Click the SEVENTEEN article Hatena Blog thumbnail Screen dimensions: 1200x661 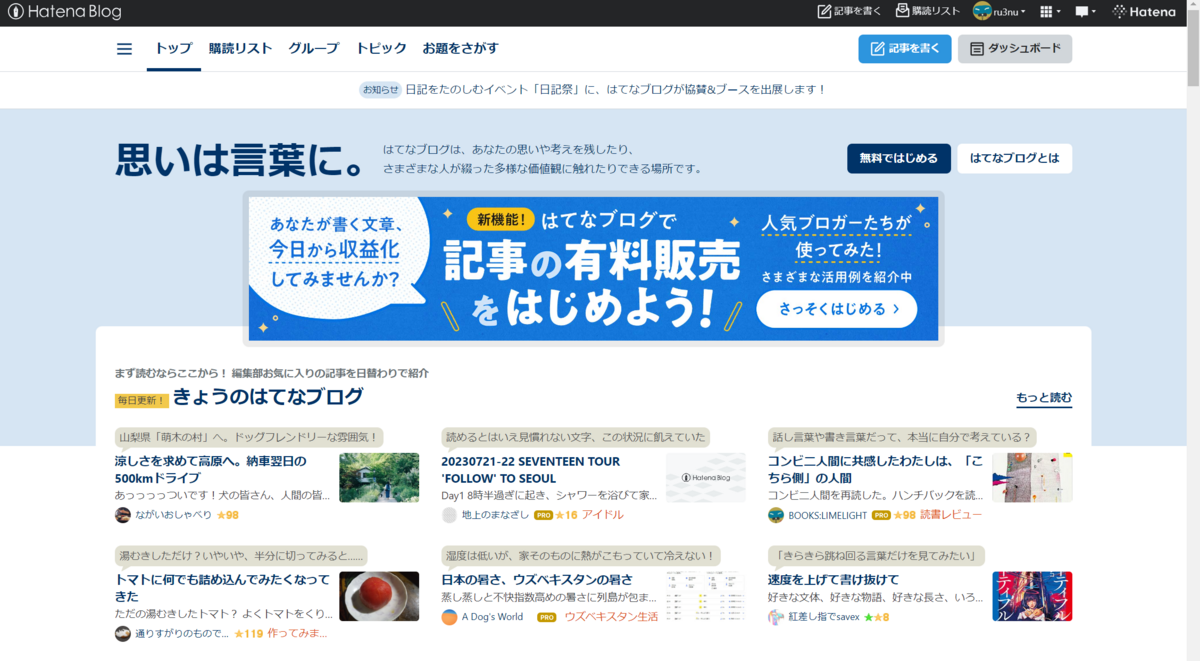pyautogui.click(x=706, y=477)
